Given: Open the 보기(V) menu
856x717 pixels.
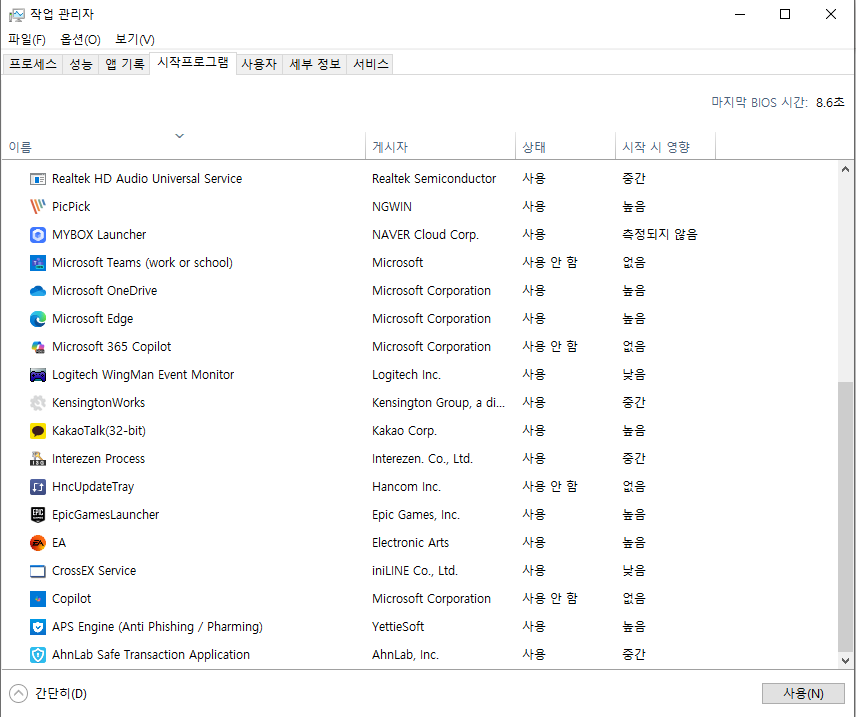Looking at the screenshot, I should pos(135,39).
